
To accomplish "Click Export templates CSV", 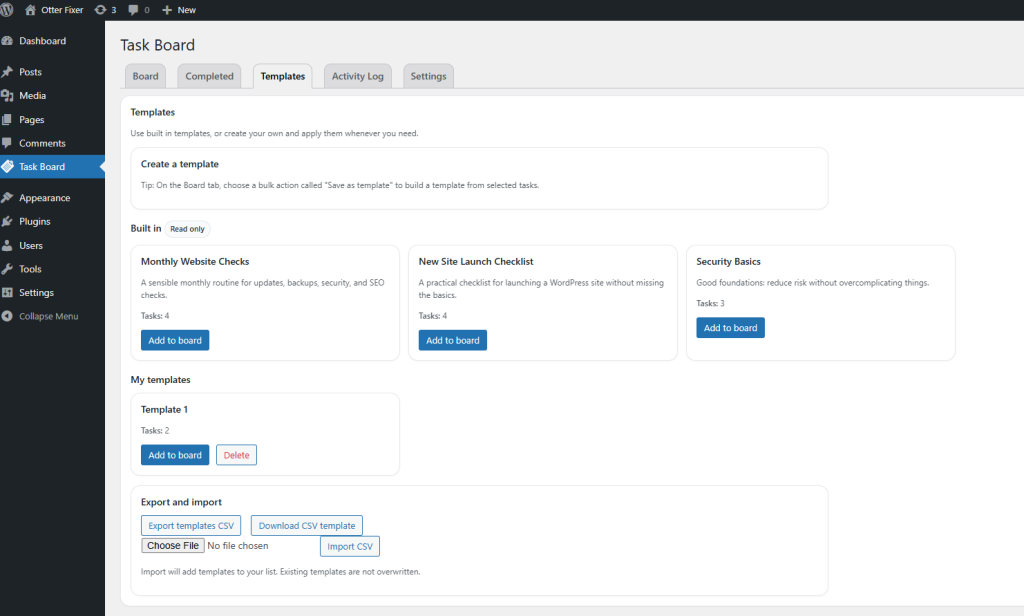I will [x=190, y=525].
